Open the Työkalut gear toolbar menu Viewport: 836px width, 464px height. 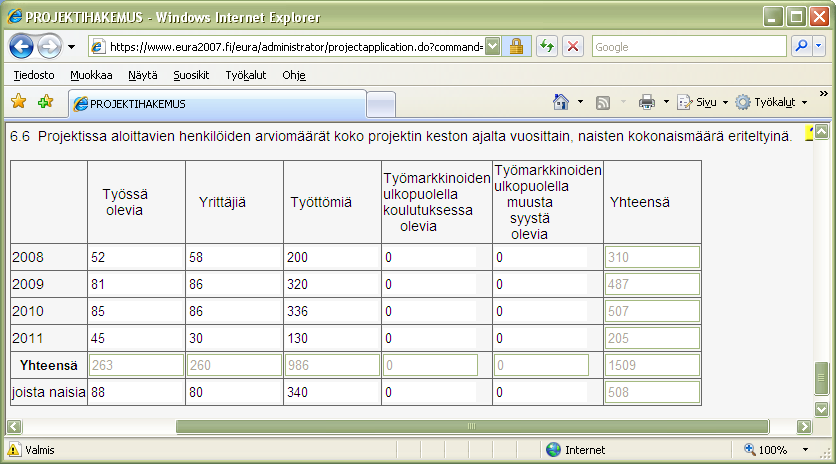click(x=771, y=102)
